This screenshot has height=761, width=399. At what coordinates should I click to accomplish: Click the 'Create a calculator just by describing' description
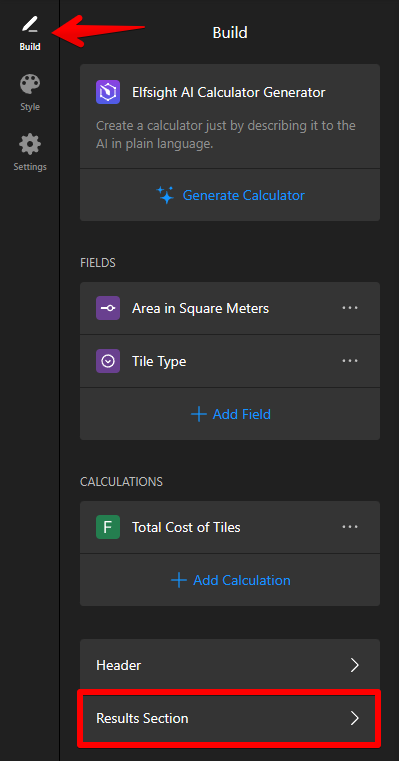tap(226, 135)
